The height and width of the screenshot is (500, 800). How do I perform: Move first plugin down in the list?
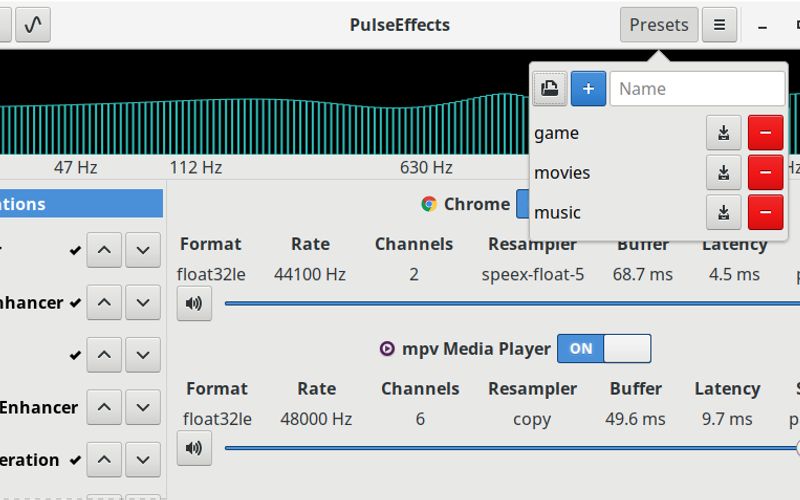[x=143, y=250]
